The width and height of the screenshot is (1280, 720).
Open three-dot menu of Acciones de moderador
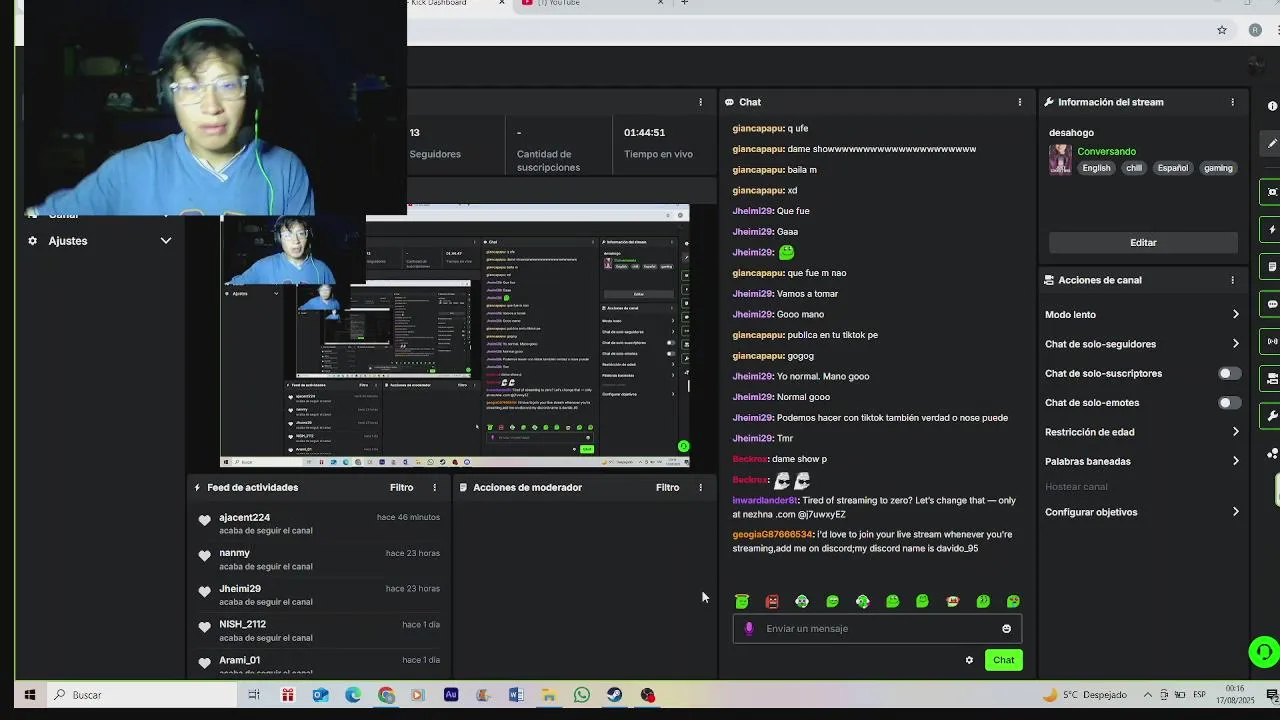700,488
